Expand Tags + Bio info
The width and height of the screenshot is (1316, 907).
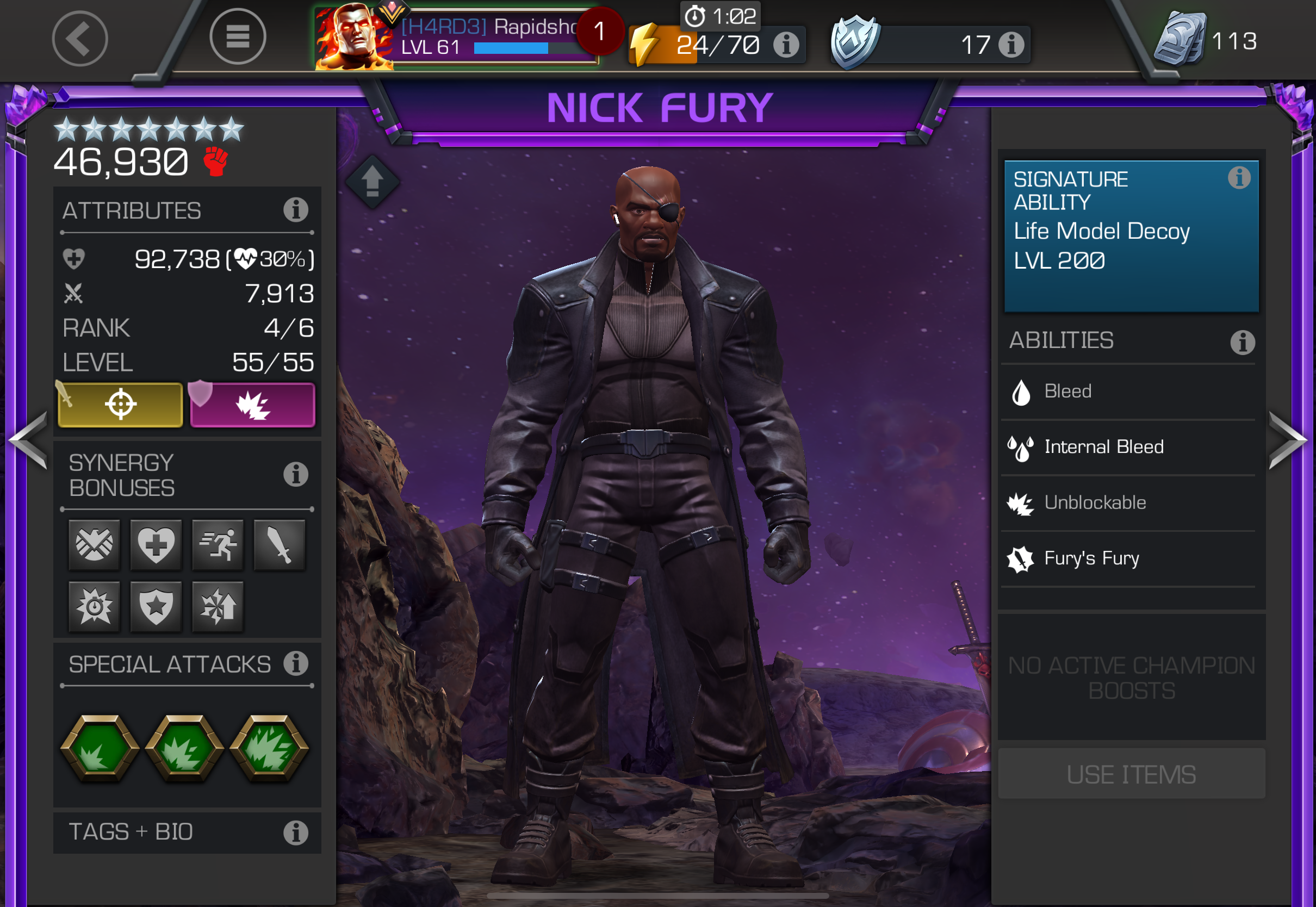point(187,832)
